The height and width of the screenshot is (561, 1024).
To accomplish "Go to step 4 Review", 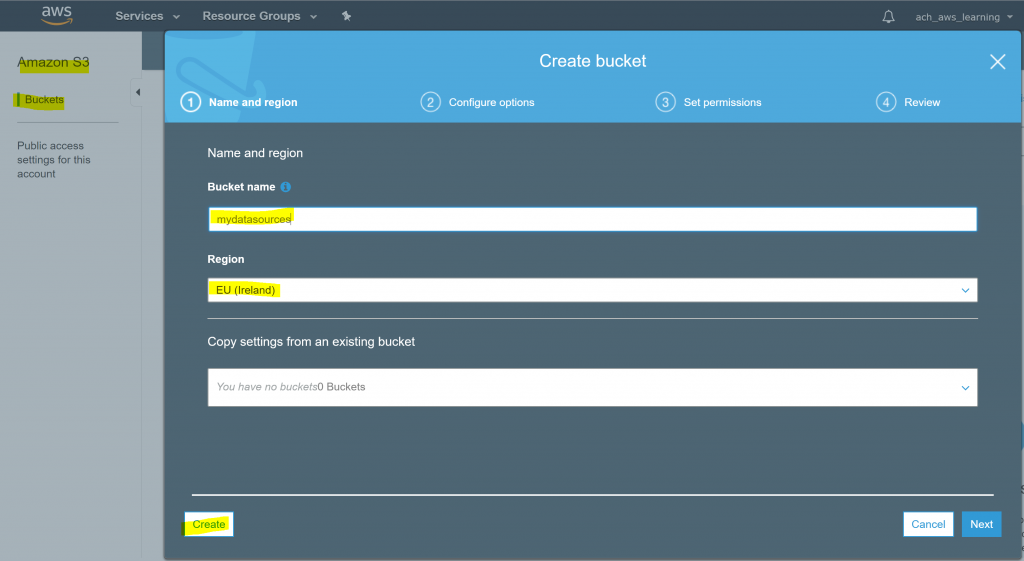I will pyautogui.click(x=908, y=103).
